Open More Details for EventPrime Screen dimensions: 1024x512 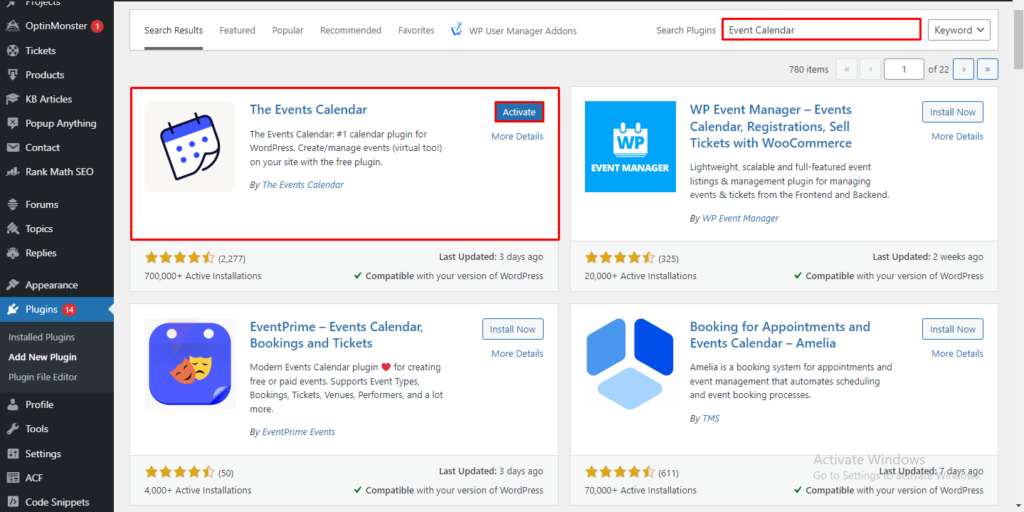coord(517,353)
